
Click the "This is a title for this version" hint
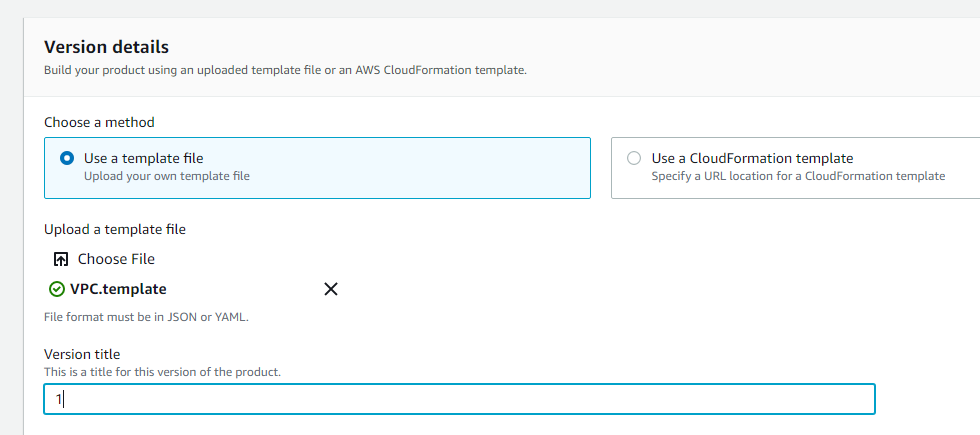tap(163, 372)
